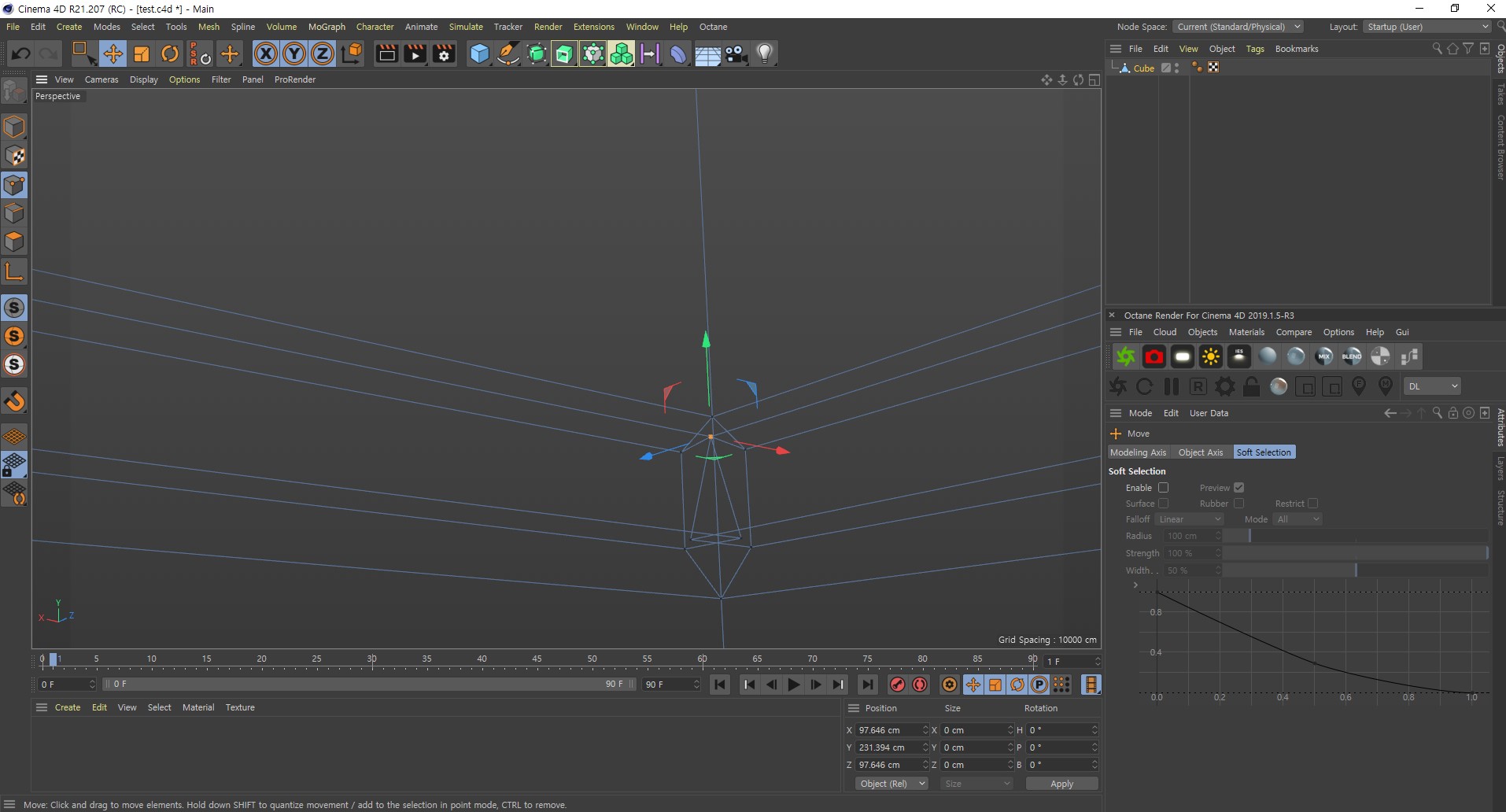The height and width of the screenshot is (812, 1506).
Task: Open the Object (Rel) coordinate dropdown
Action: (891, 784)
